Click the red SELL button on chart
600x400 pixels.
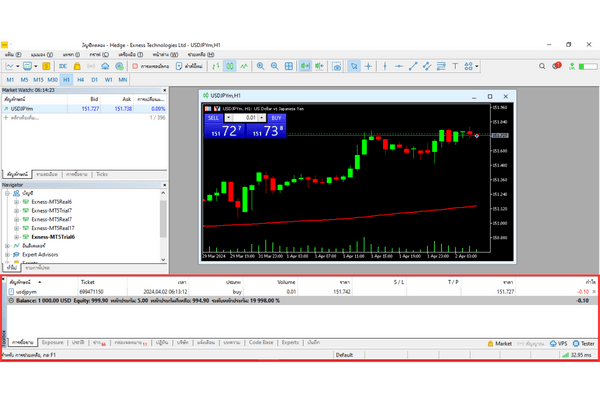(x=213, y=117)
